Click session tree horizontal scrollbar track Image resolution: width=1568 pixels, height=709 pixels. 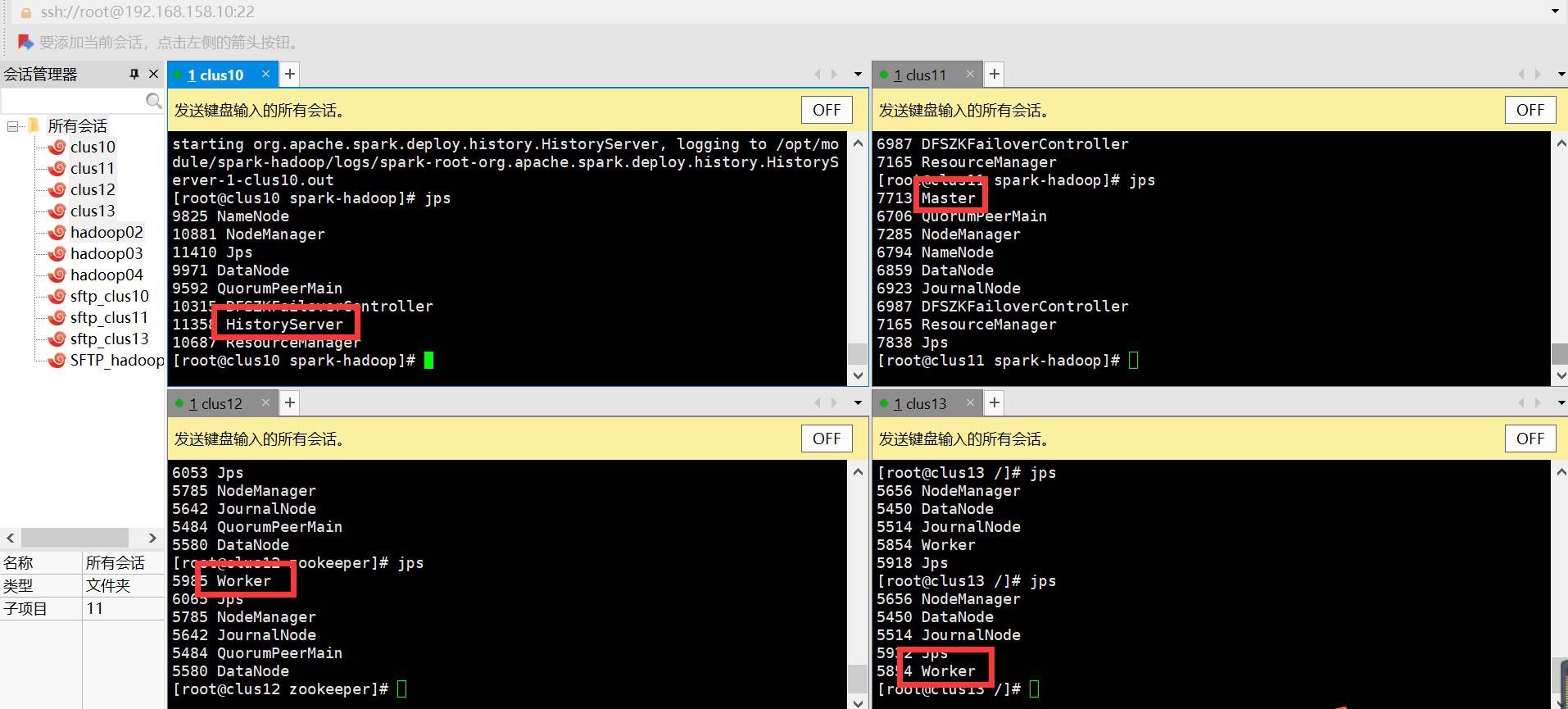pos(81,538)
